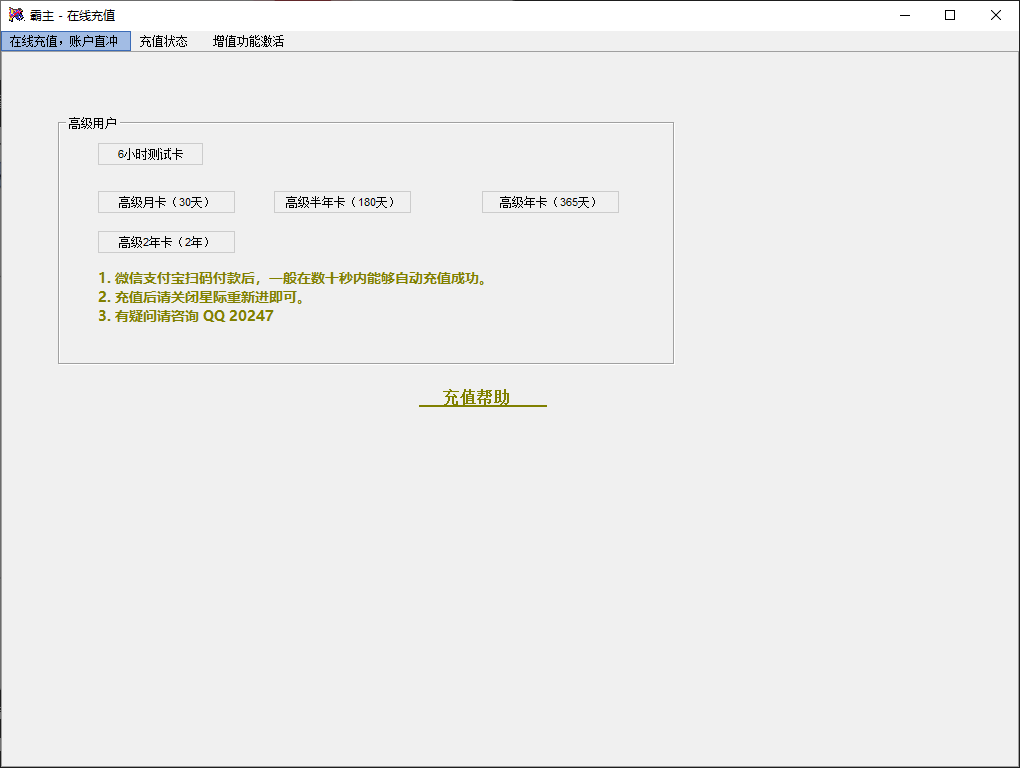Click blank space between 高级半年卡 and 高级年卡

(x=446, y=202)
